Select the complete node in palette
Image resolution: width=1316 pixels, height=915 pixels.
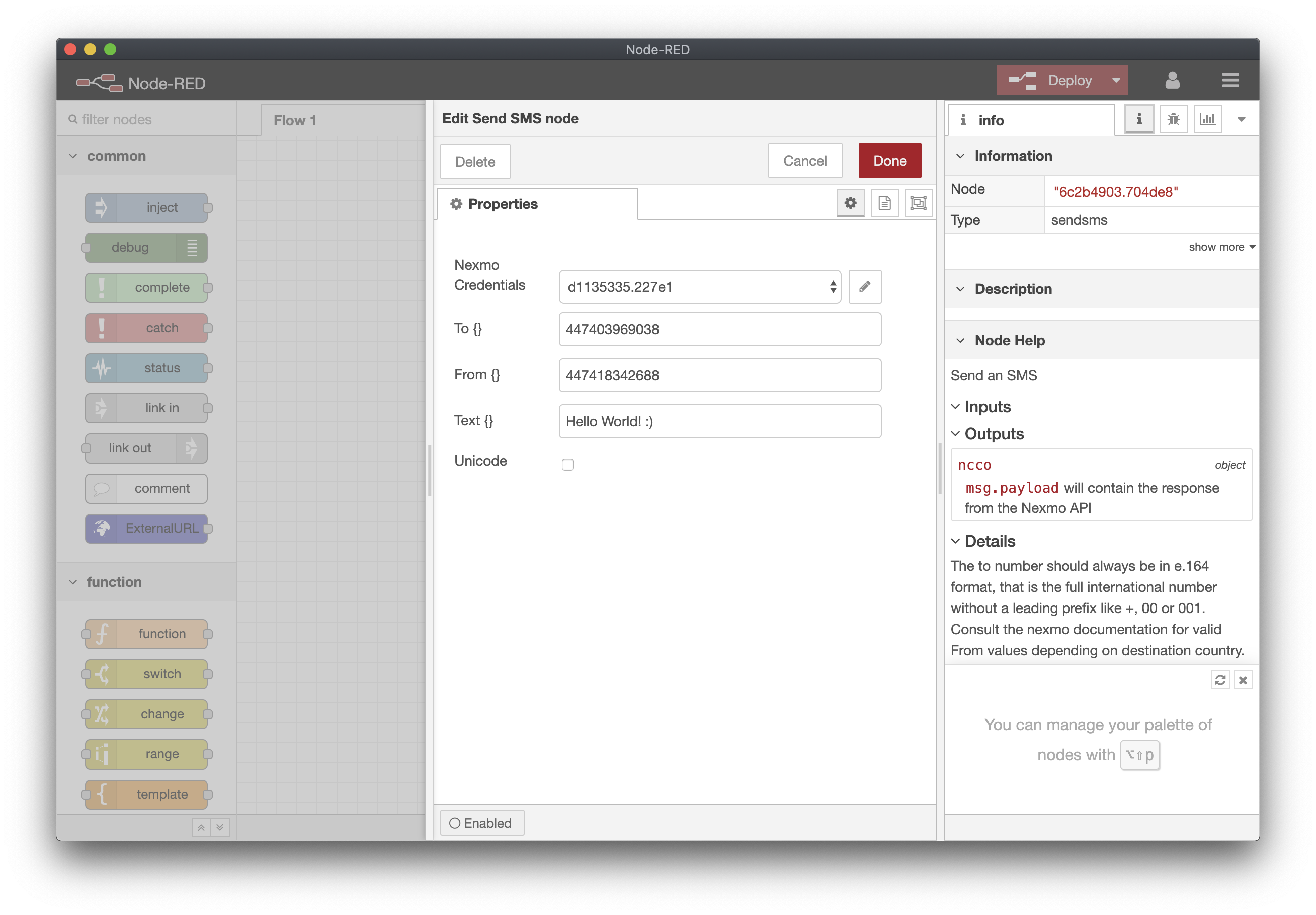[x=147, y=288]
